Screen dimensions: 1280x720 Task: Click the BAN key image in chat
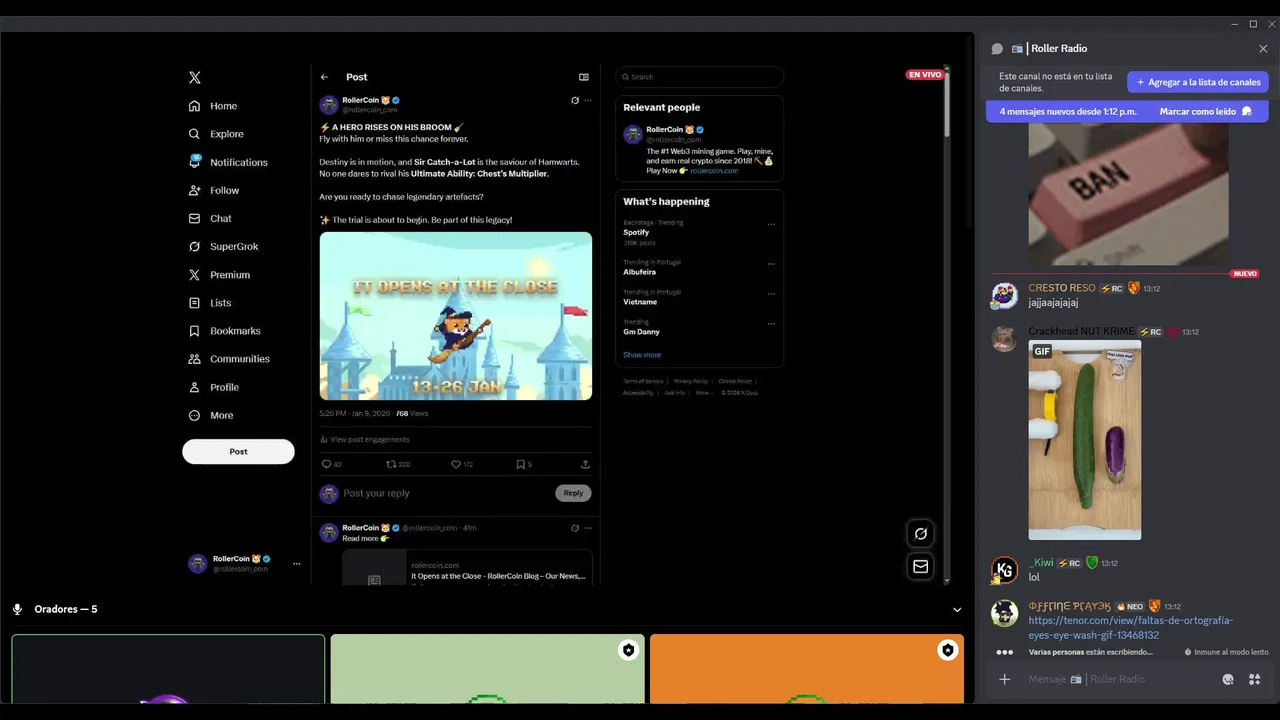pyautogui.click(x=1128, y=194)
